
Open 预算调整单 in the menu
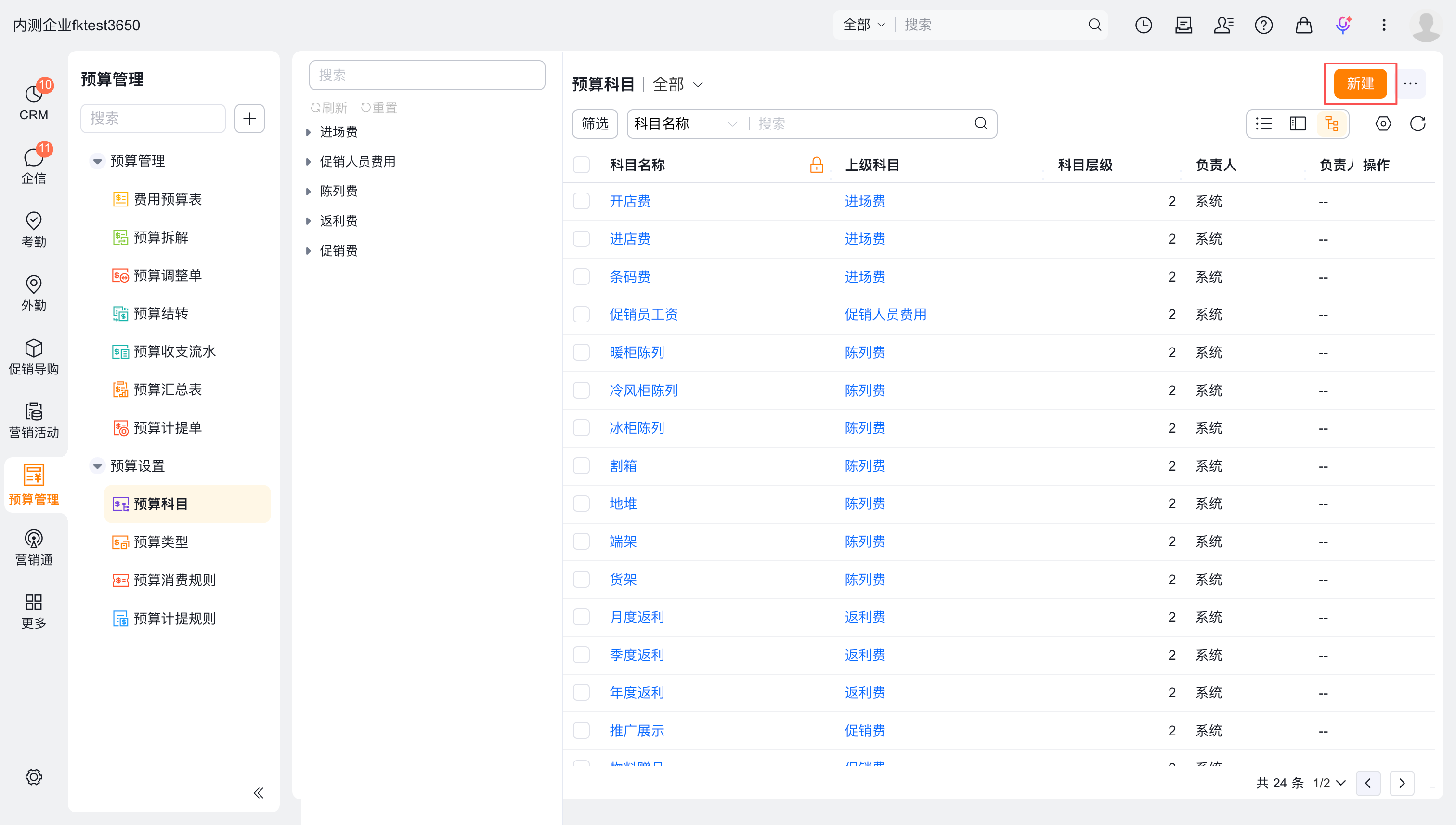(x=167, y=275)
